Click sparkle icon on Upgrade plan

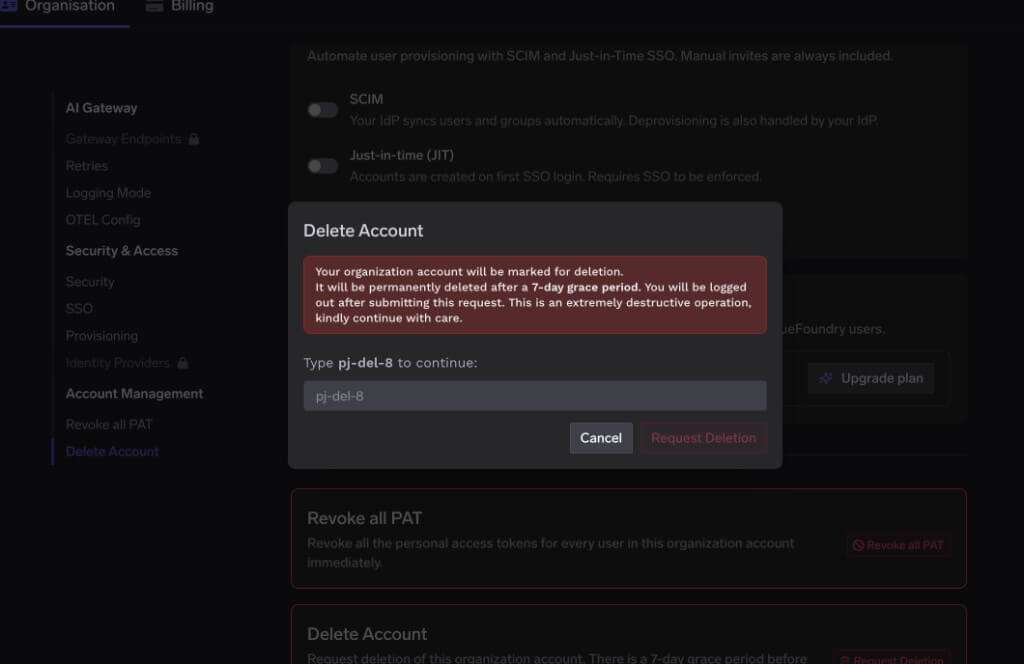825,378
